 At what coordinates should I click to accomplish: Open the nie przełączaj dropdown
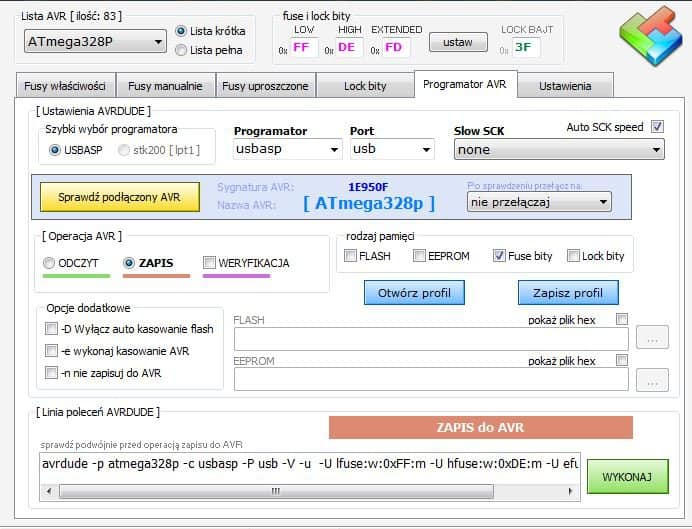pos(539,202)
